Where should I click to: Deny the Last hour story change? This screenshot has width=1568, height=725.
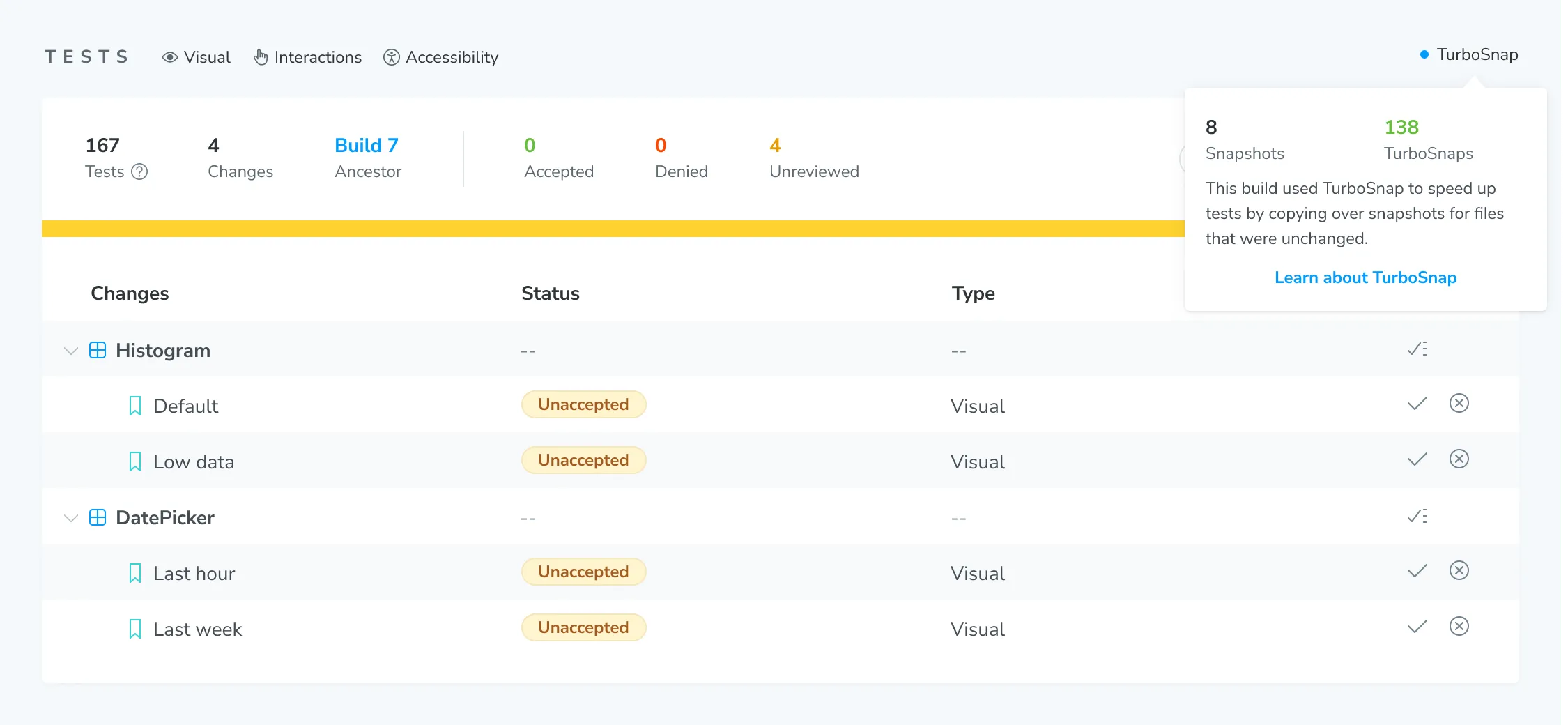(x=1459, y=571)
